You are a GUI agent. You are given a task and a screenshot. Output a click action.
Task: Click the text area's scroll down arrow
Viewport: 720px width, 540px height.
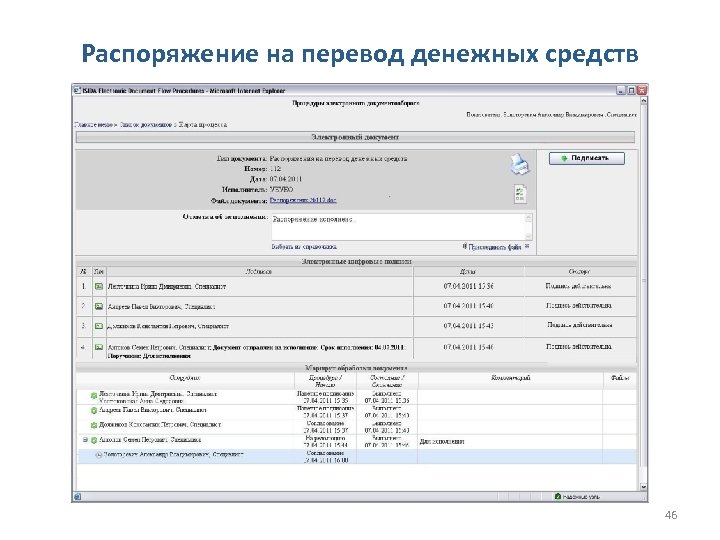tap(529, 236)
